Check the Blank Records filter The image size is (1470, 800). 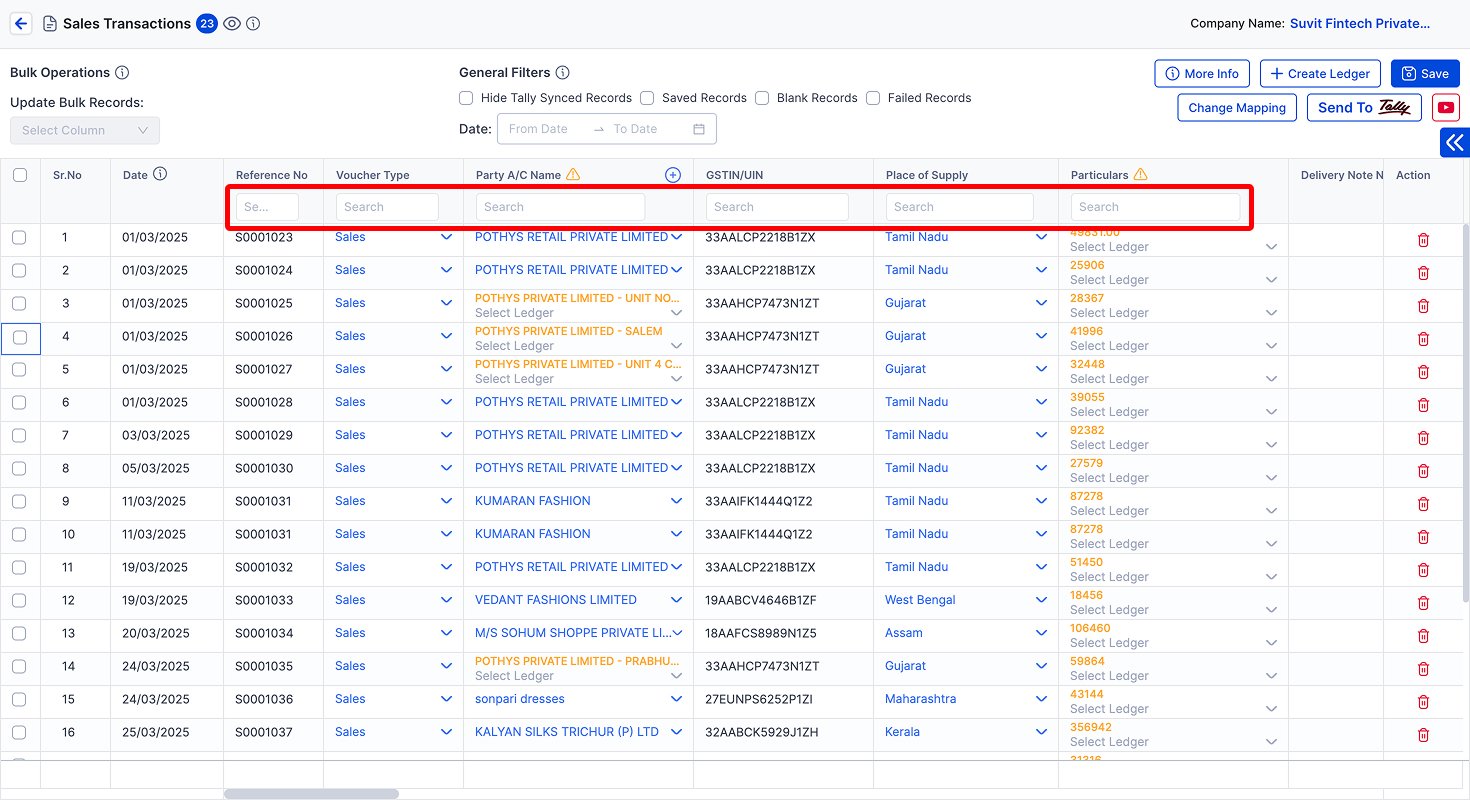(762, 98)
